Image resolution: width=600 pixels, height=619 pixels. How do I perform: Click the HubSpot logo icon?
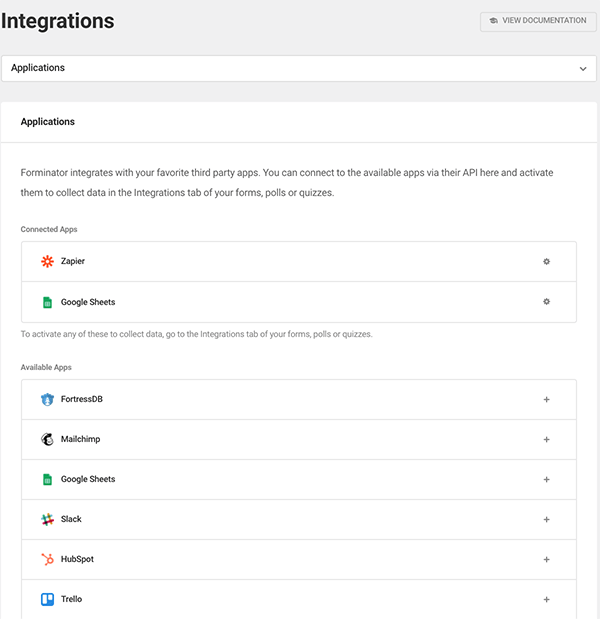pyautogui.click(x=47, y=559)
